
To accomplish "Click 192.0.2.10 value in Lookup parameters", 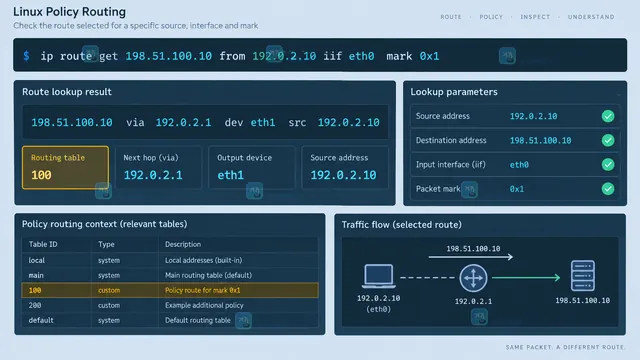I will coord(533,116).
